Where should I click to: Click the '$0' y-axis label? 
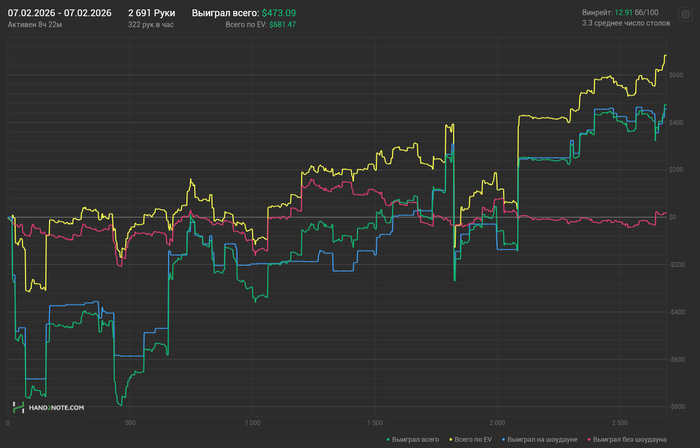[x=672, y=217]
